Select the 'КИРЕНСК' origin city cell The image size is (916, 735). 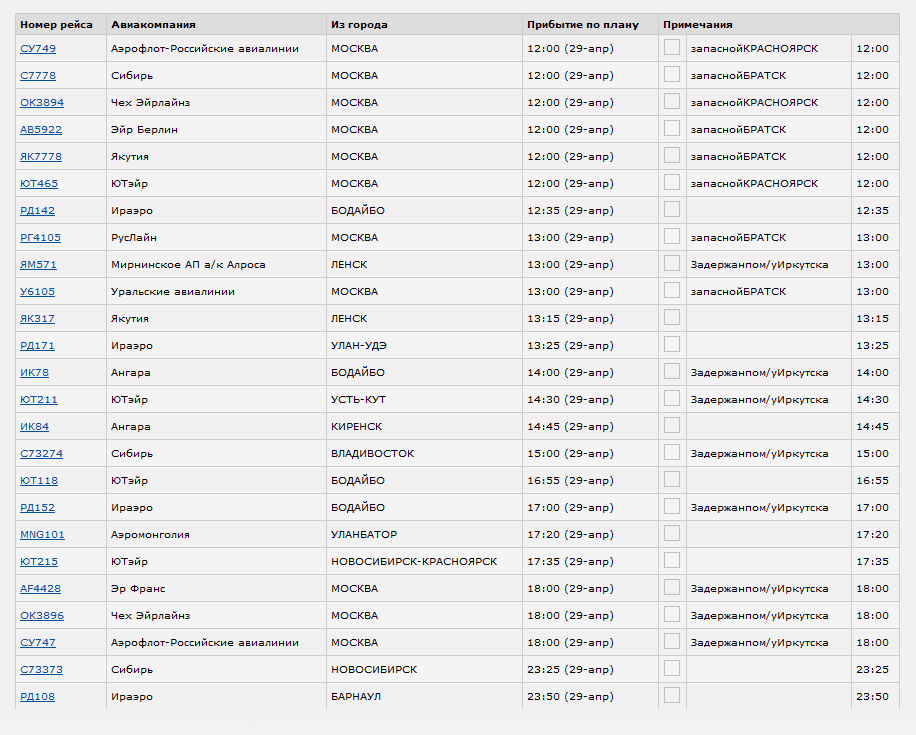424,427
